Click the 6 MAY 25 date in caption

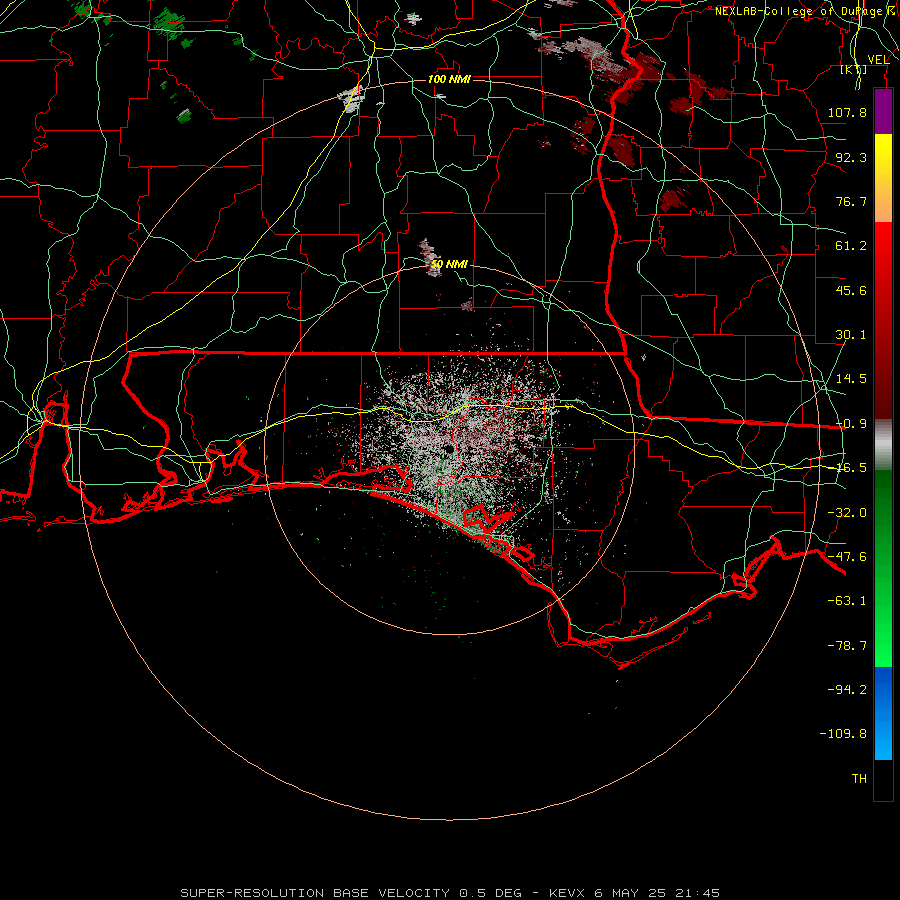point(630,893)
